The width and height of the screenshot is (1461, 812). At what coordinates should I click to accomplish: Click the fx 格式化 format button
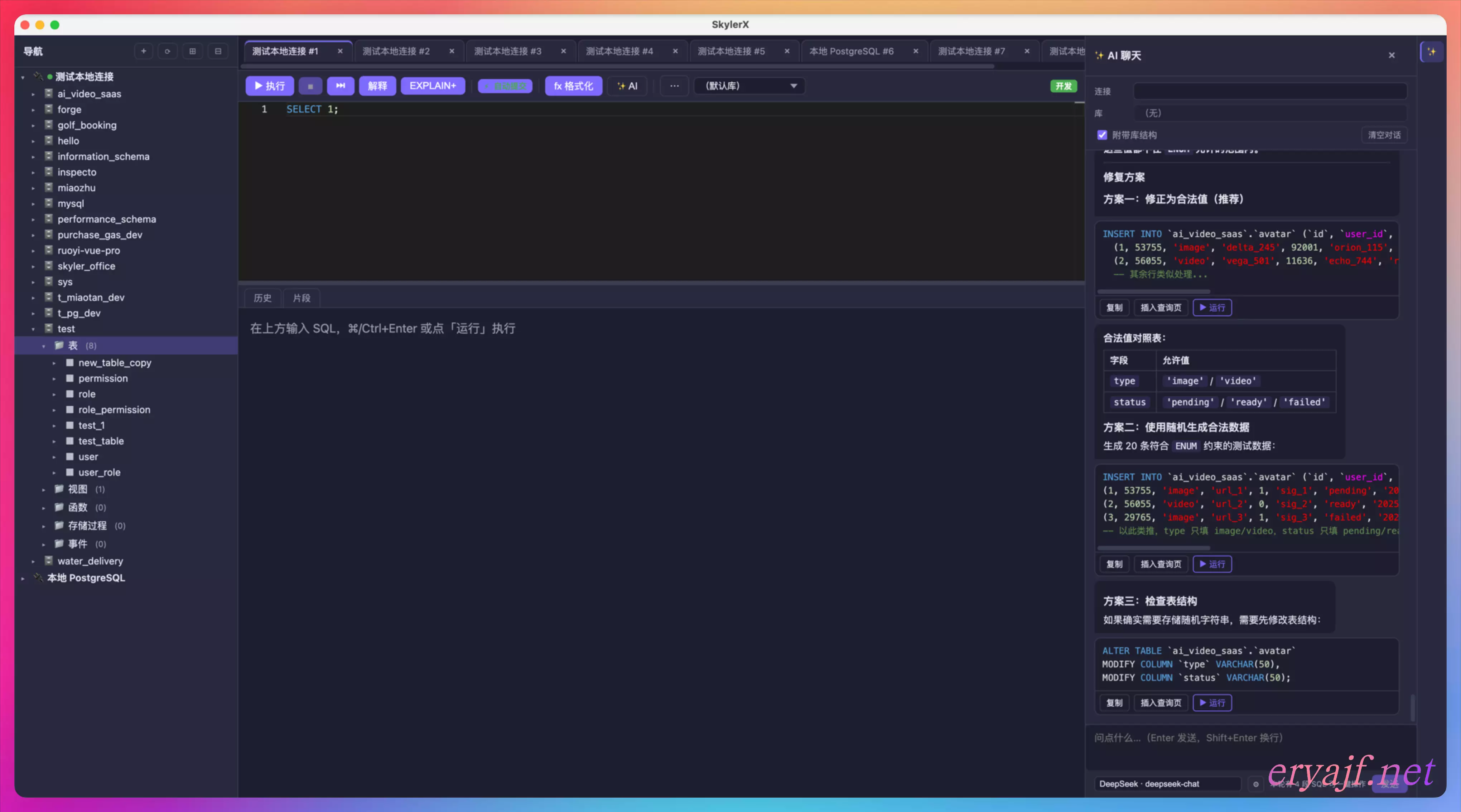click(x=573, y=86)
